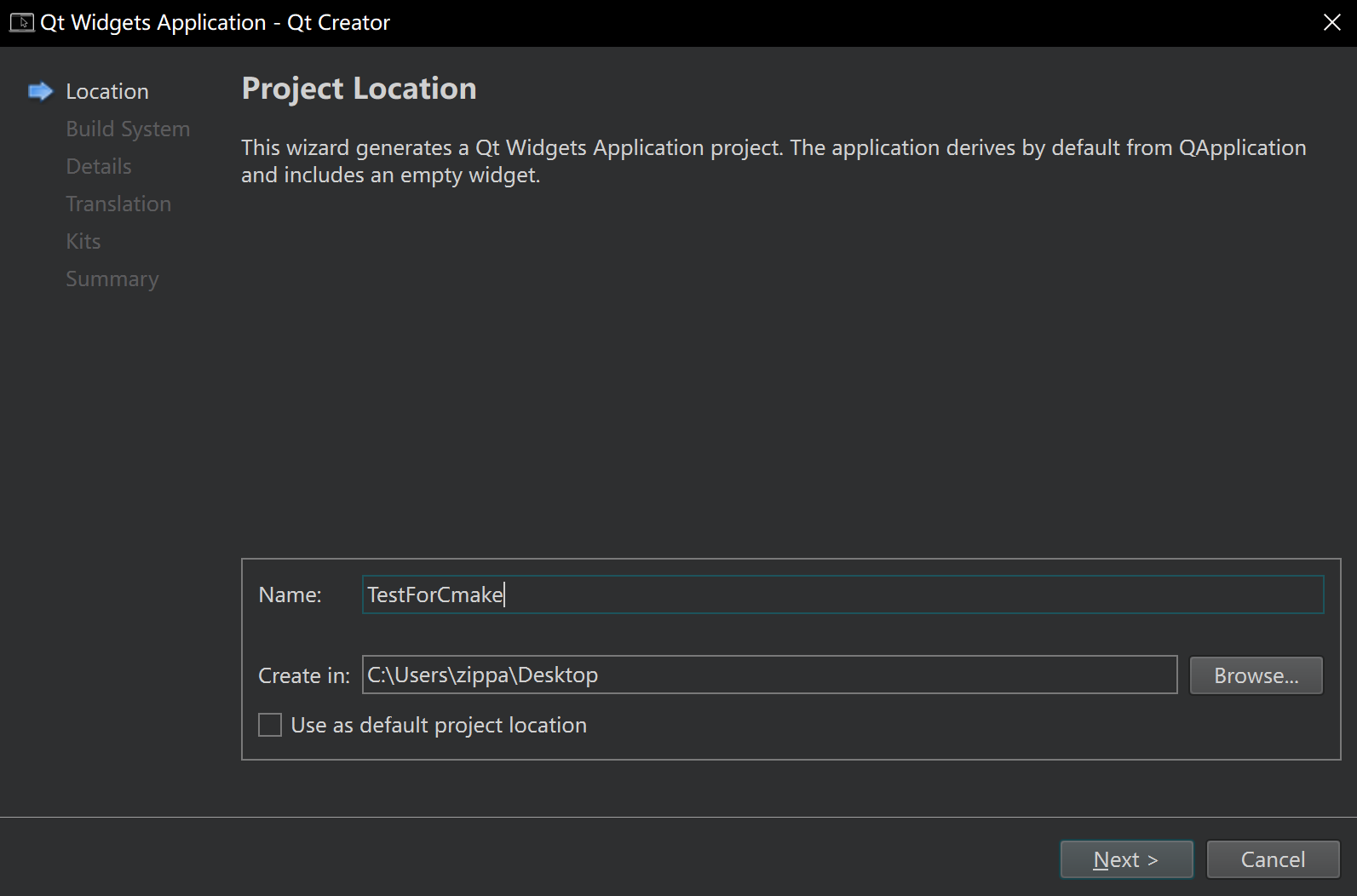
Task: Enable Use as default project location
Action: point(270,725)
